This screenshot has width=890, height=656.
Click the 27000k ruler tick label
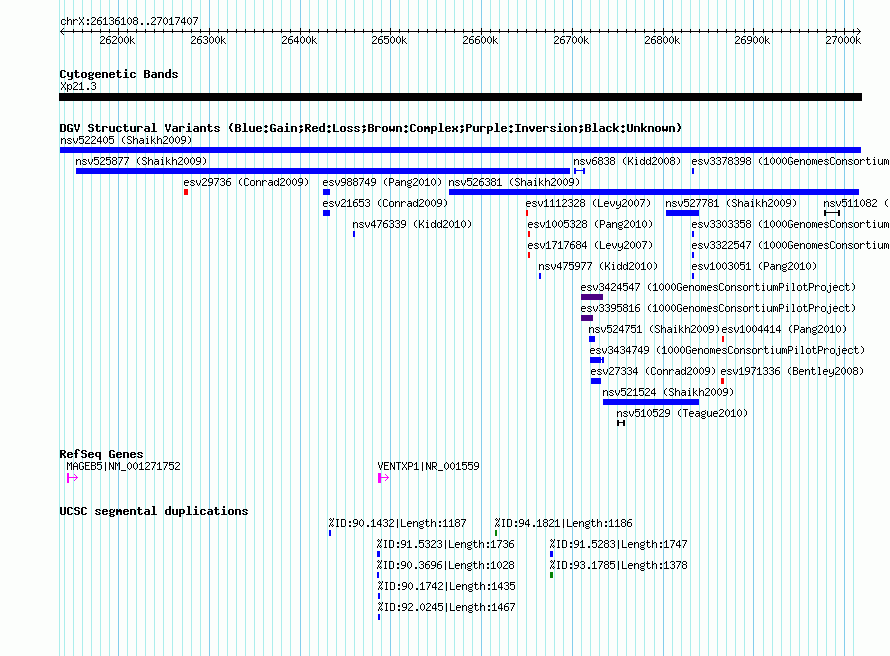click(843, 40)
